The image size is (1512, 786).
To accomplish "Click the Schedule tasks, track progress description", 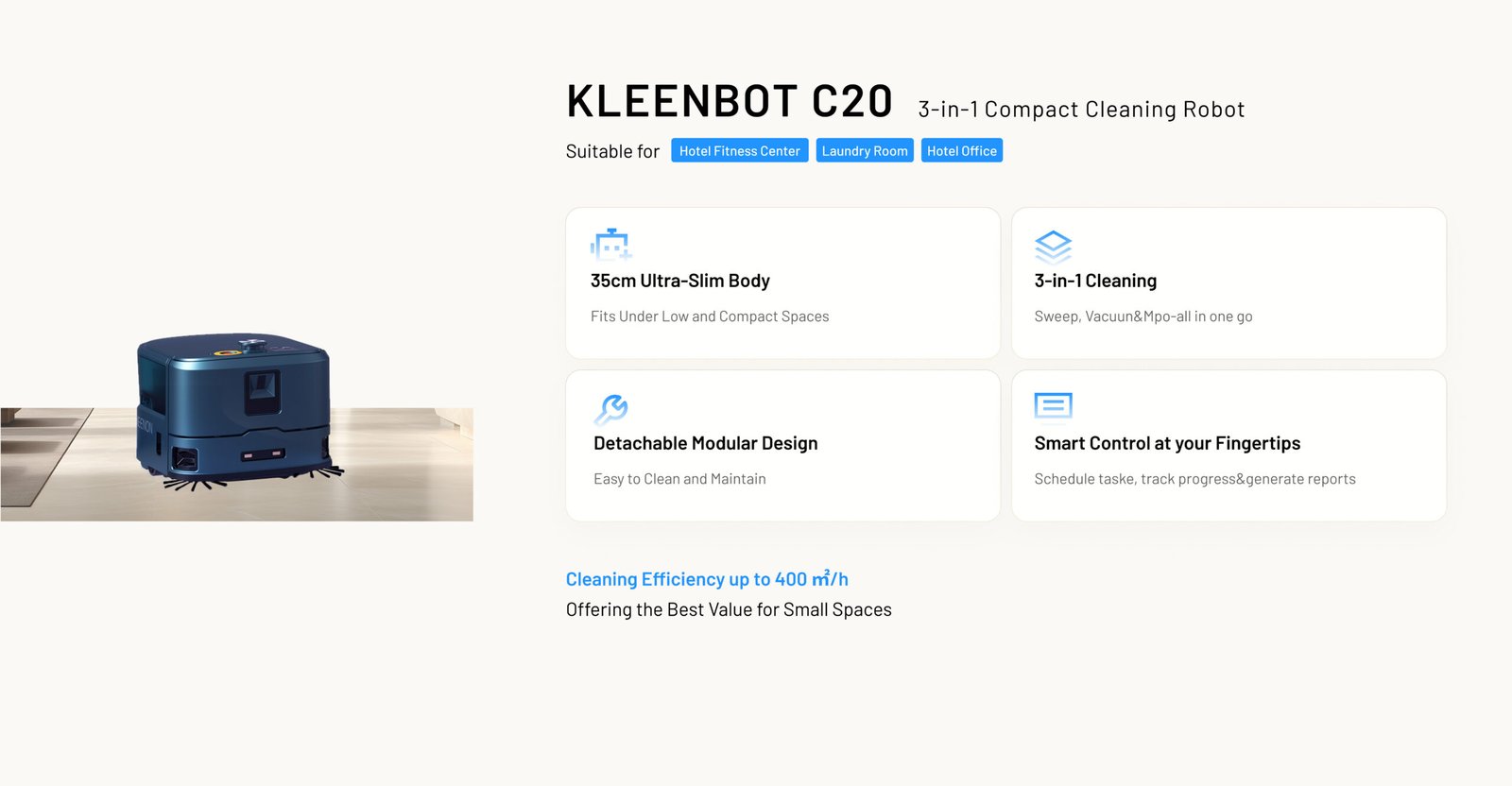I will [x=1194, y=479].
